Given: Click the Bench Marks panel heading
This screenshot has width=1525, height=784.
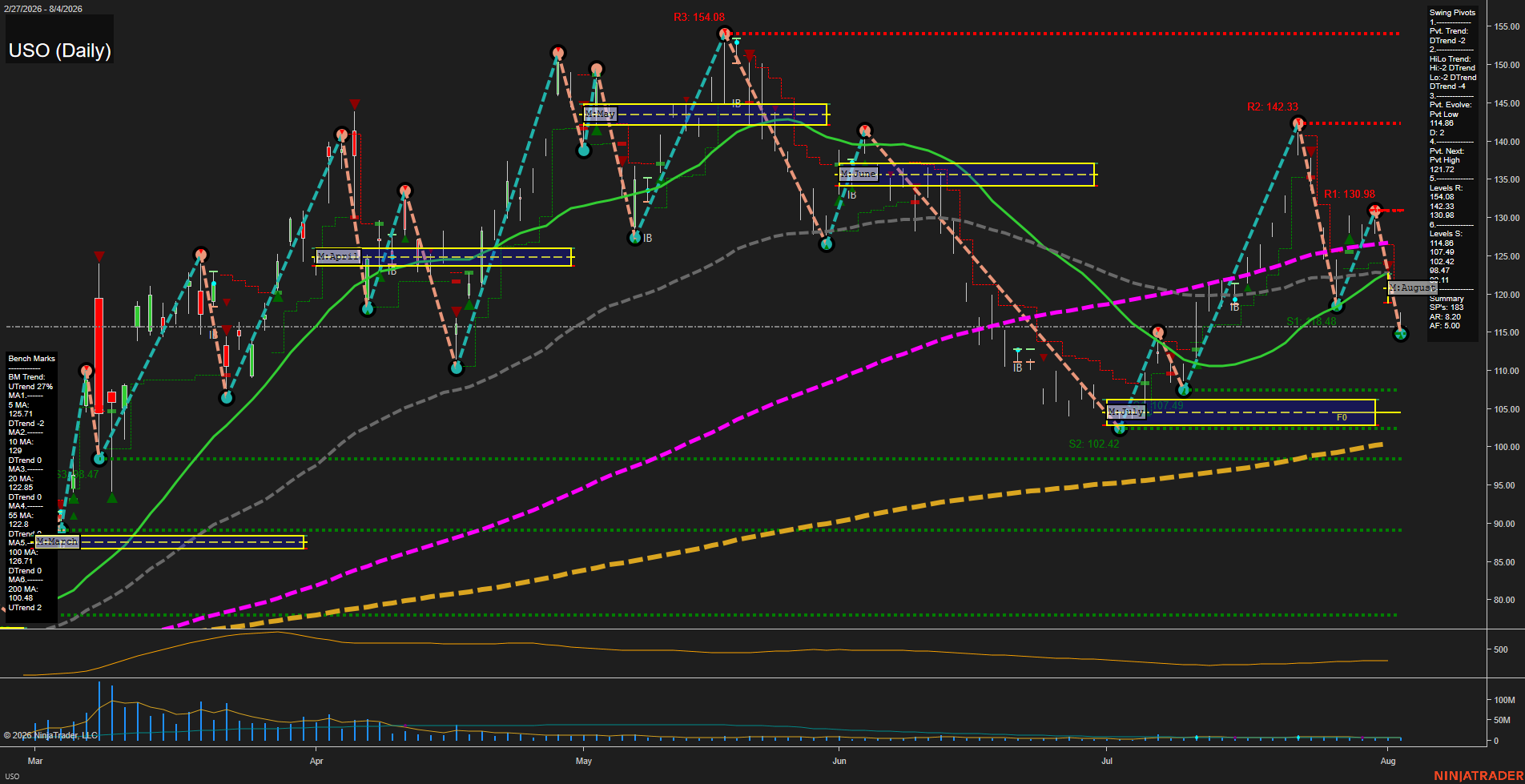Looking at the screenshot, I should tap(32, 359).
